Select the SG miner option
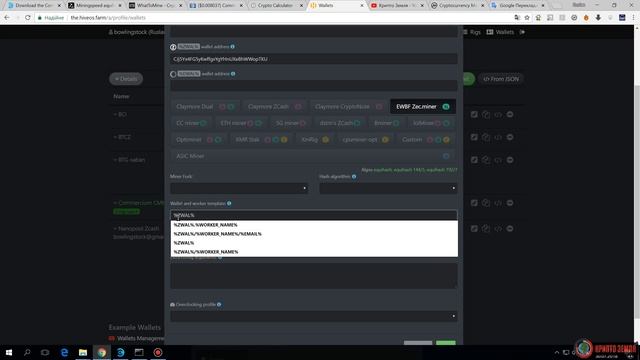The height and width of the screenshot is (360, 640). (x=291, y=123)
